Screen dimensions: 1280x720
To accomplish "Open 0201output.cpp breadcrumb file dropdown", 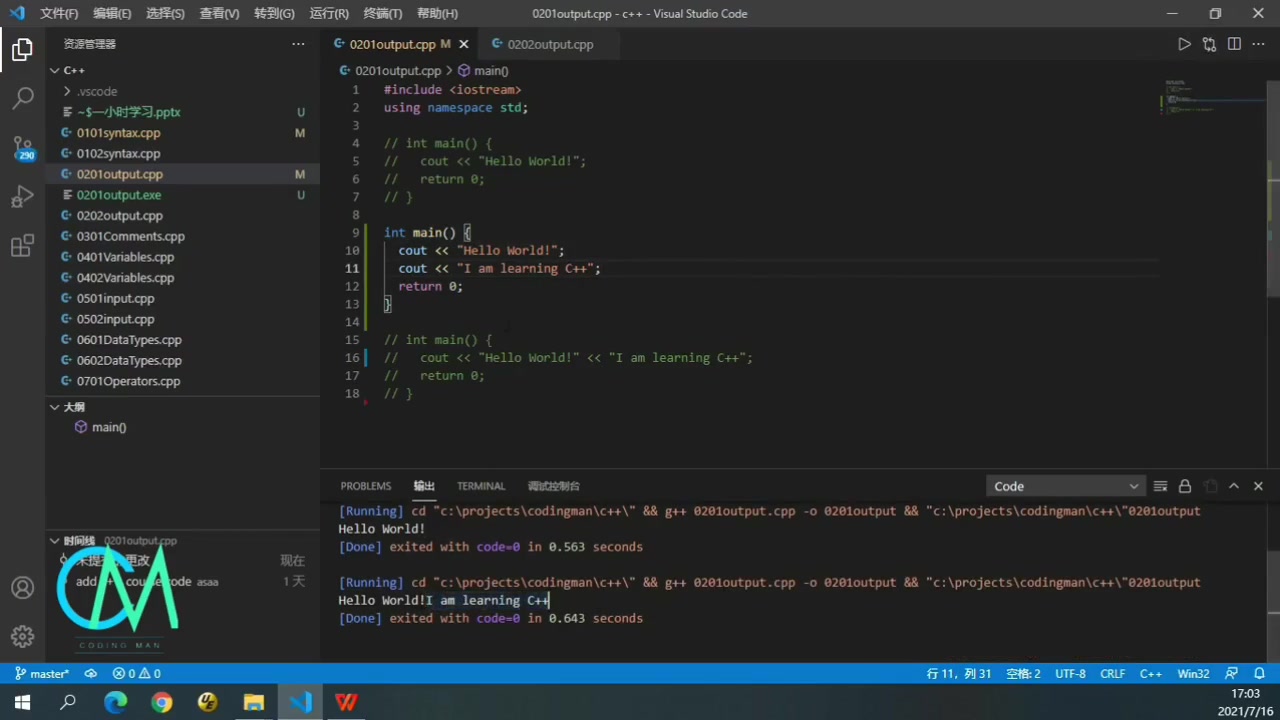I will (x=390, y=70).
